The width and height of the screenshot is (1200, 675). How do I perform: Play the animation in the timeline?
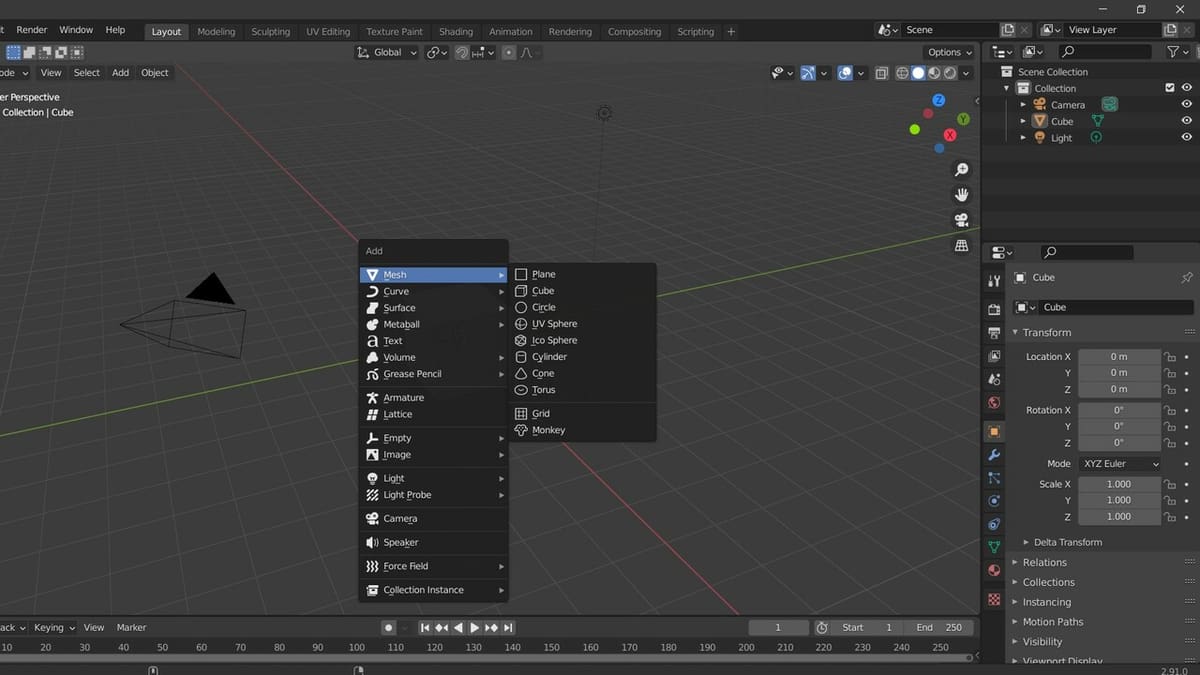tap(475, 628)
